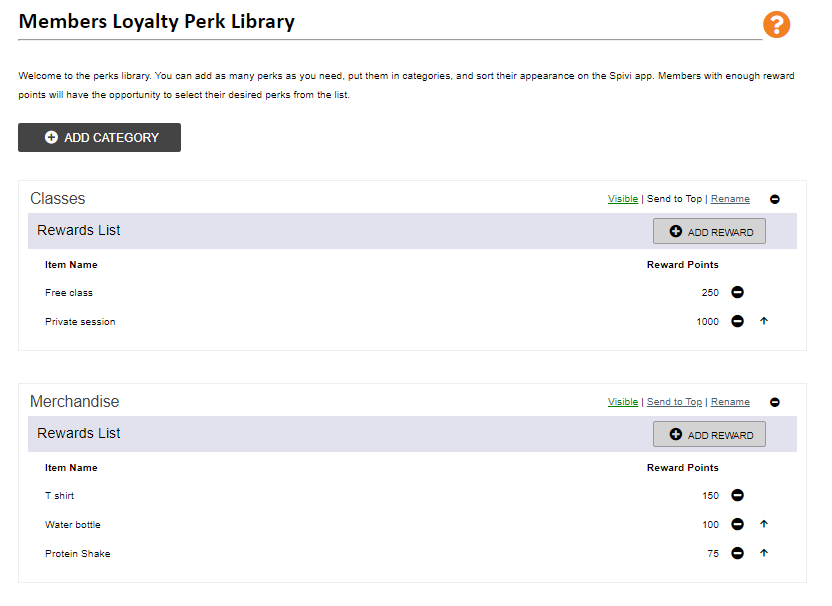Click the Members Loyalty Perk Library title
832x606 pixels.
click(157, 22)
